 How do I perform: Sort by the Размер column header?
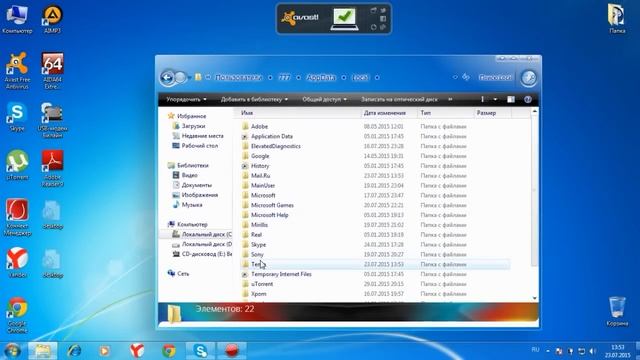492,113
